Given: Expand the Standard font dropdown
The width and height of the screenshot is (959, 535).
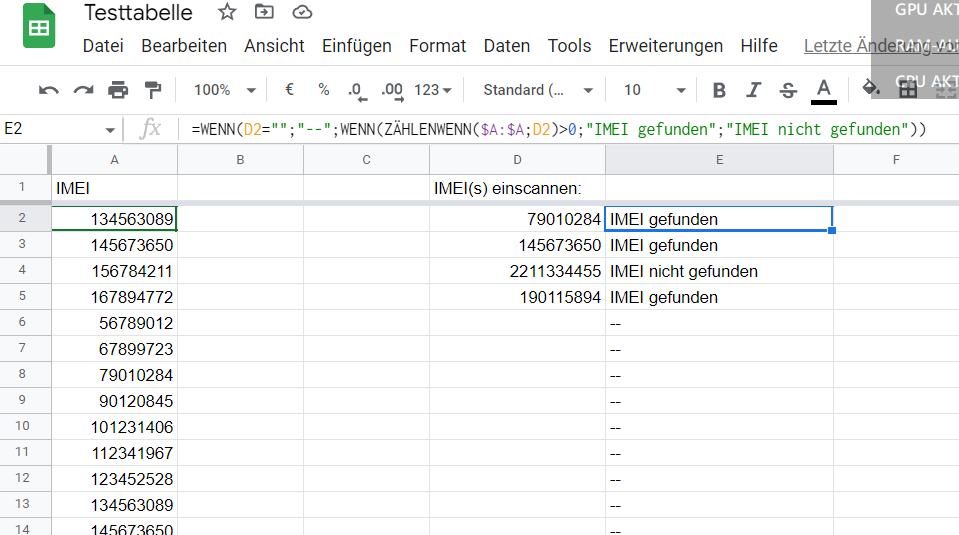Looking at the screenshot, I should click(538, 90).
